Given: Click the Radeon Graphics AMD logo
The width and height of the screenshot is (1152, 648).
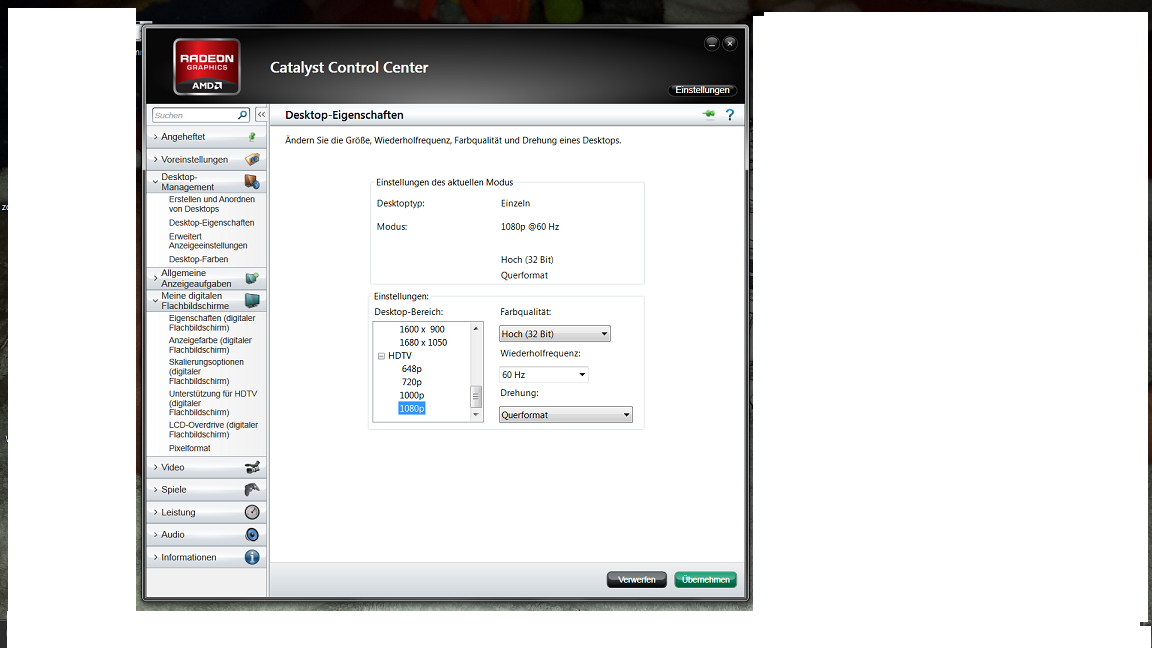Looking at the screenshot, I should point(206,67).
